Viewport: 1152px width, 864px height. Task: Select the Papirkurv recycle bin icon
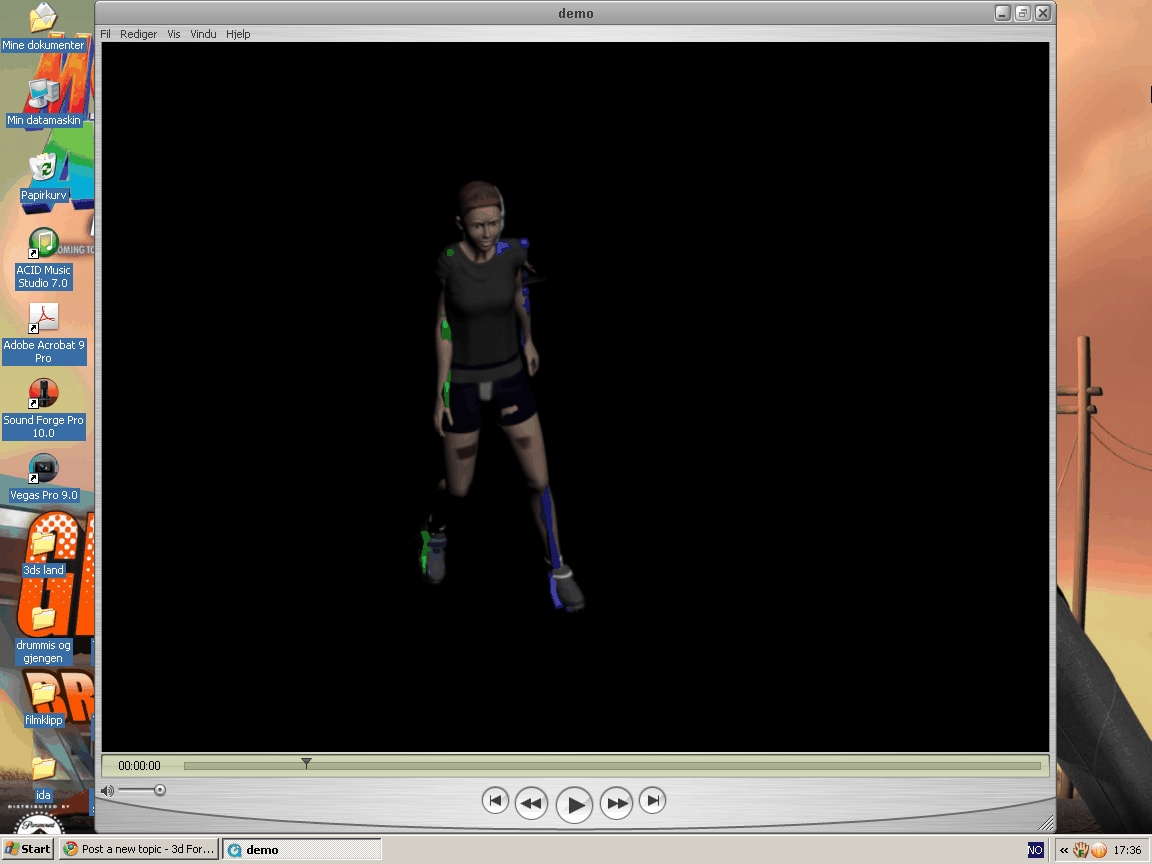point(43,178)
